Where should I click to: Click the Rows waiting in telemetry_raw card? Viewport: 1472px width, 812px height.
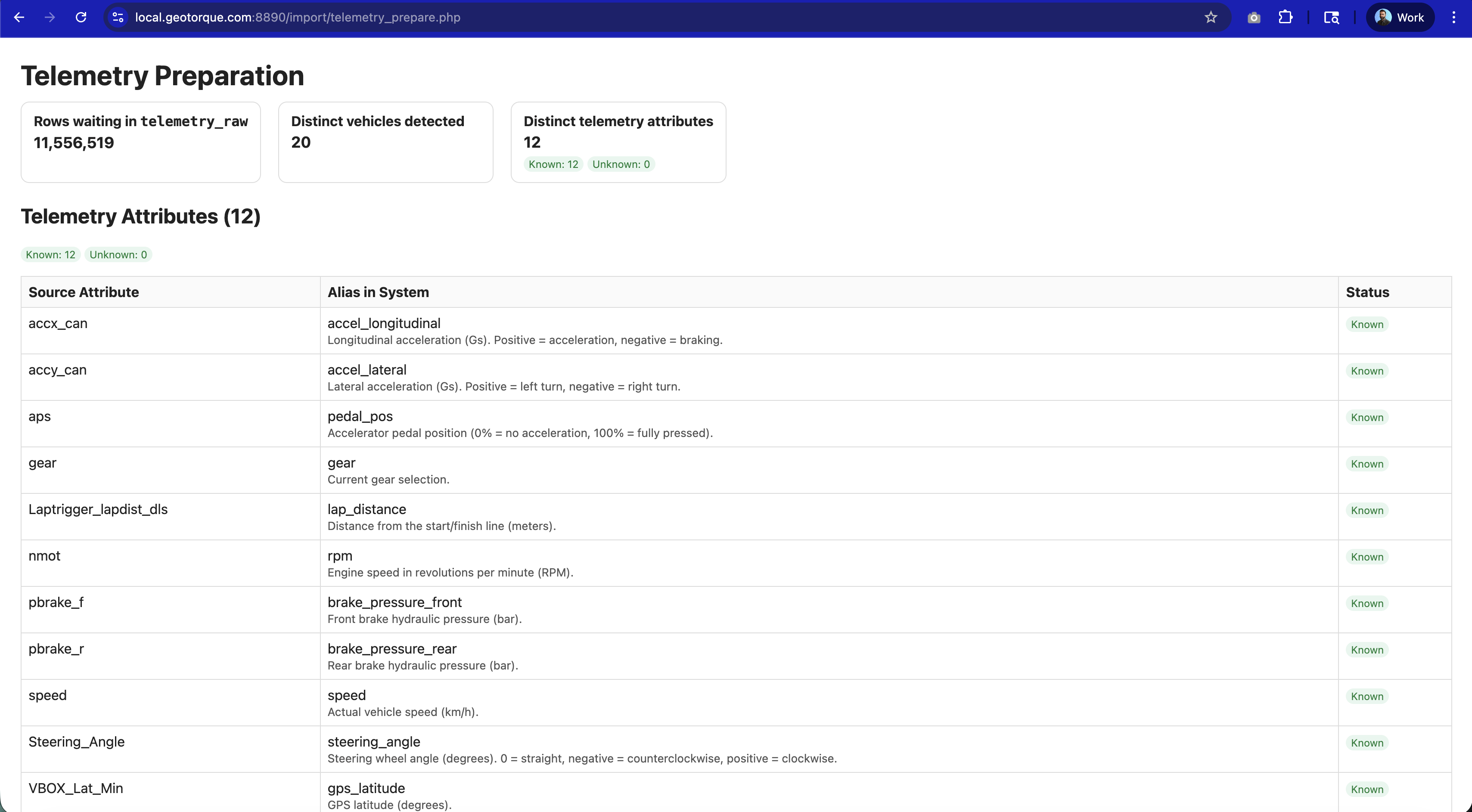click(140, 142)
